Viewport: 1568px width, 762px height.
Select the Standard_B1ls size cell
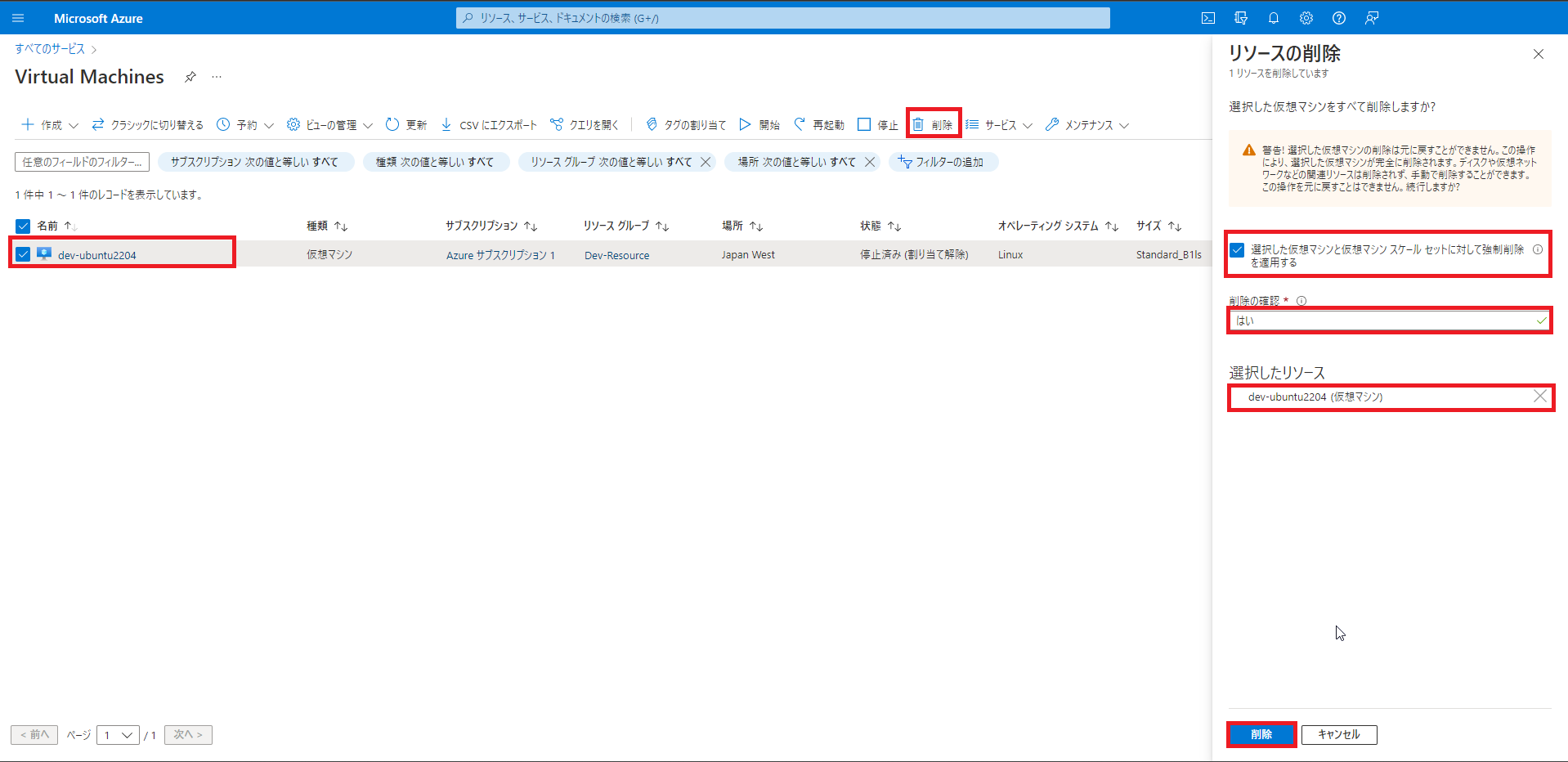[x=1169, y=255]
